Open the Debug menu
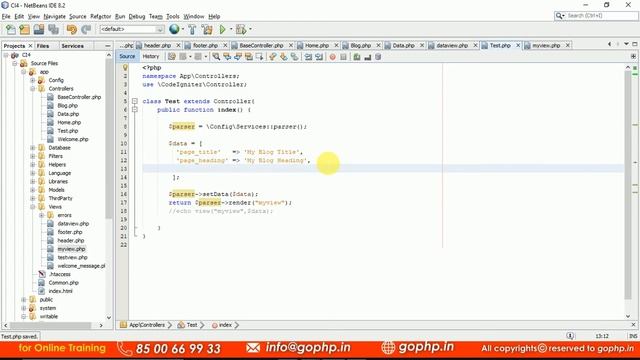The width and height of the screenshot is (640, 360). (137, 16)
